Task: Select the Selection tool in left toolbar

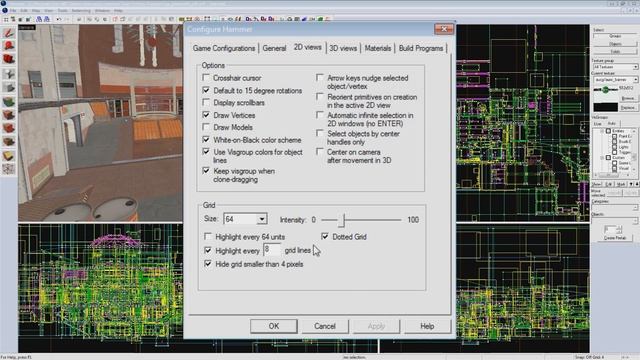Action: tap(9, 33)
